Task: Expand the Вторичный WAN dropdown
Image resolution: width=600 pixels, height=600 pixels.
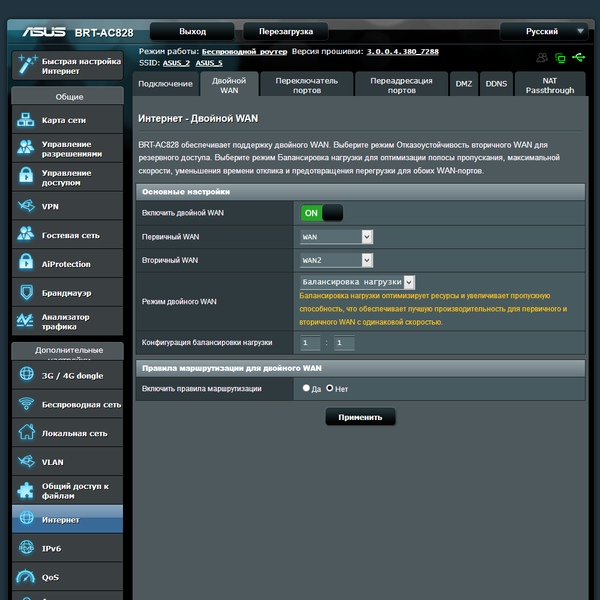Action: pyautogui.click(x=336, y=260)
